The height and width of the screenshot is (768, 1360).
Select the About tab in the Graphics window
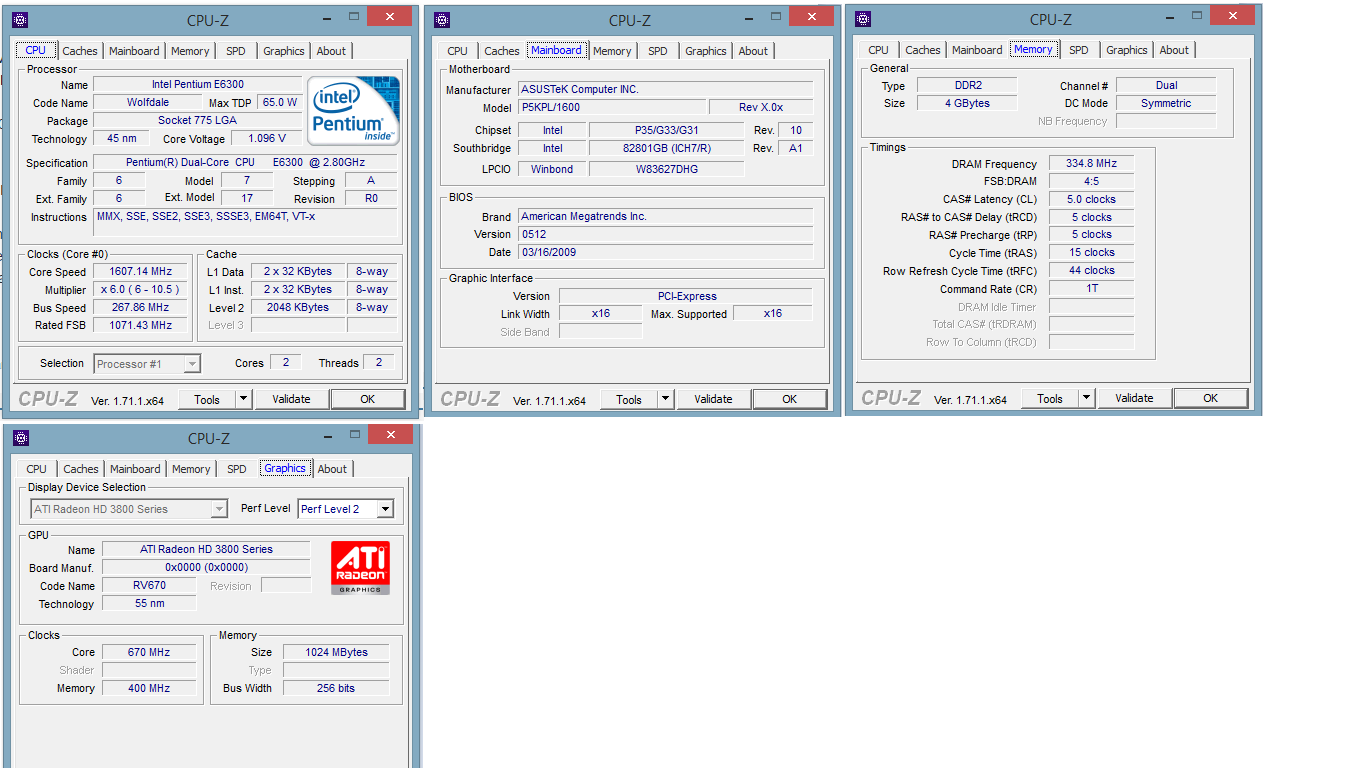pyautogui.click(x=332, y=469)
